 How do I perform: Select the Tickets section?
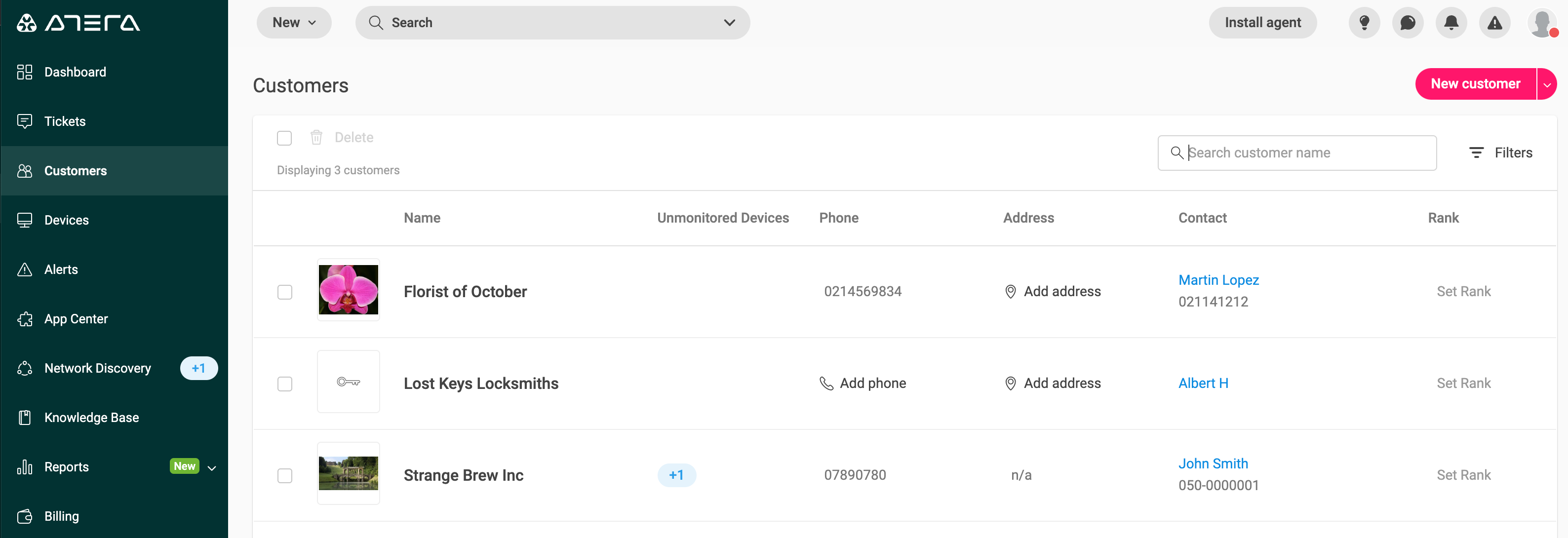tap(65, 121)
